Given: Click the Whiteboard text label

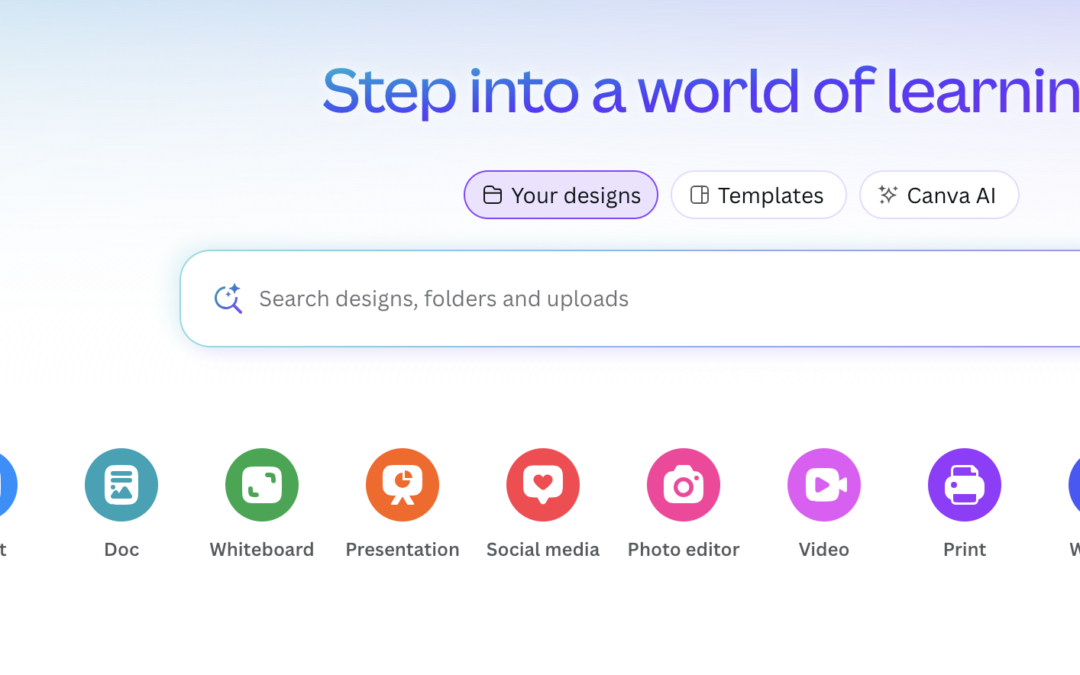Looking at the screenshot, I should tap(262, 549).
